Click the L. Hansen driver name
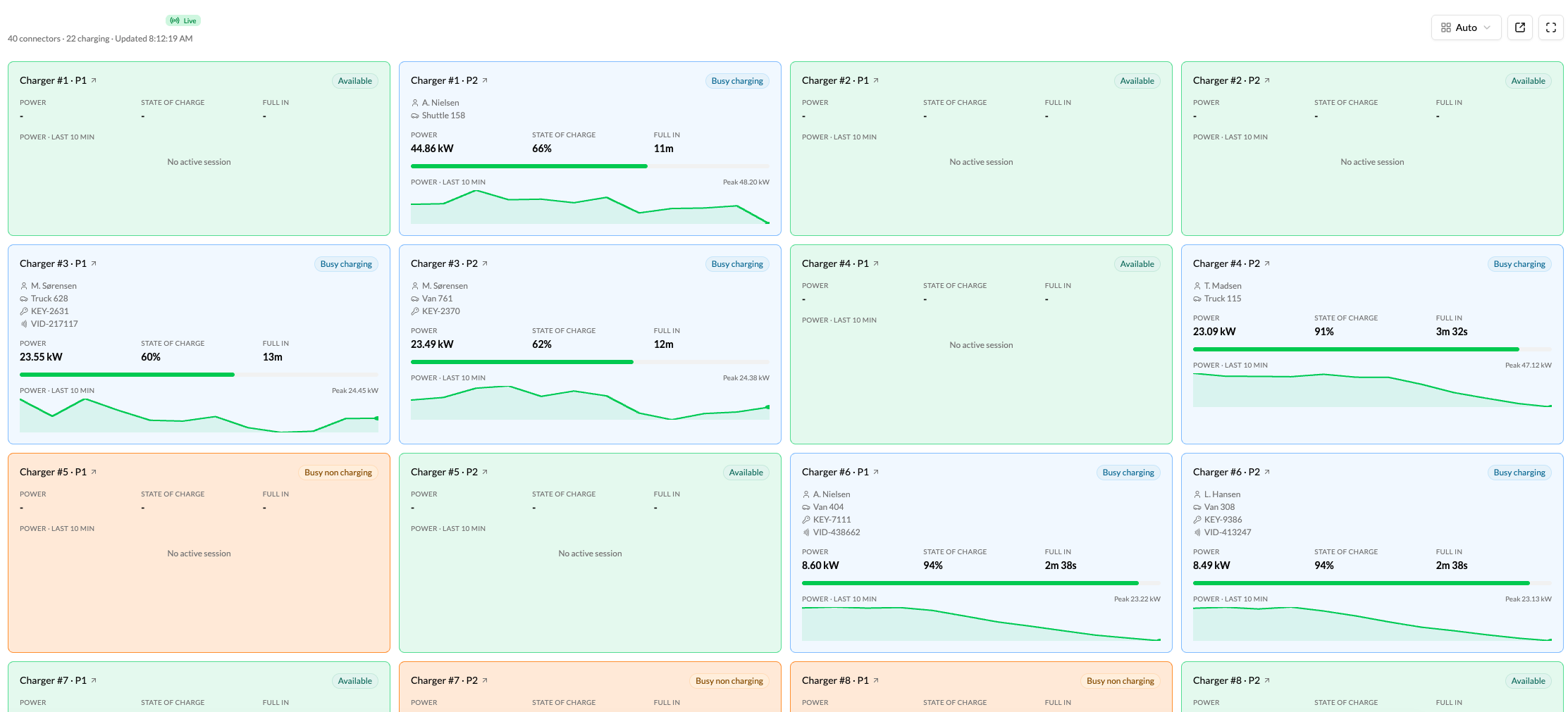1568x712 pixels. coord(1222,494)
